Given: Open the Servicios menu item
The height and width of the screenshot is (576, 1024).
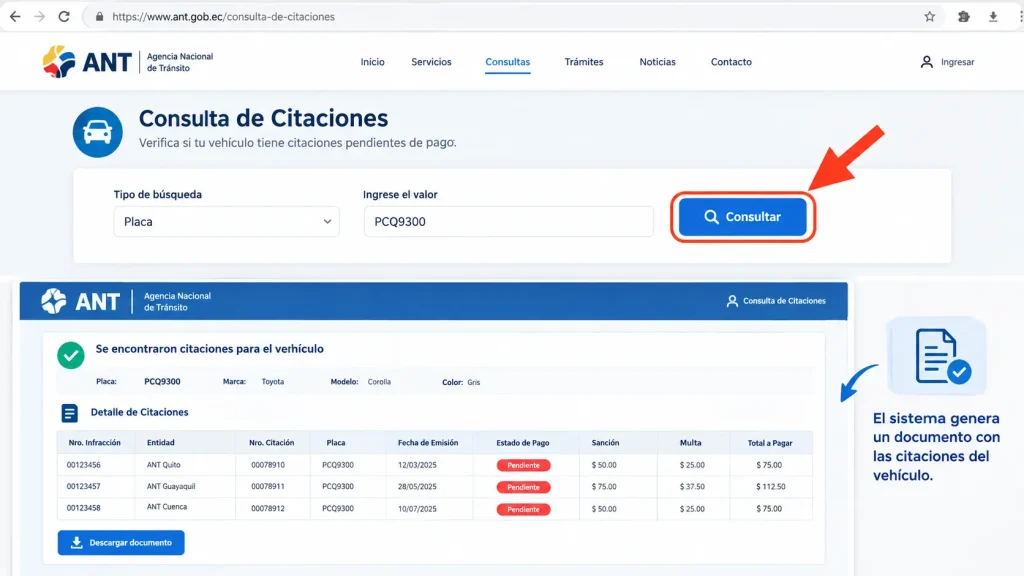Looking at the screenshot, I should [431, 62].
